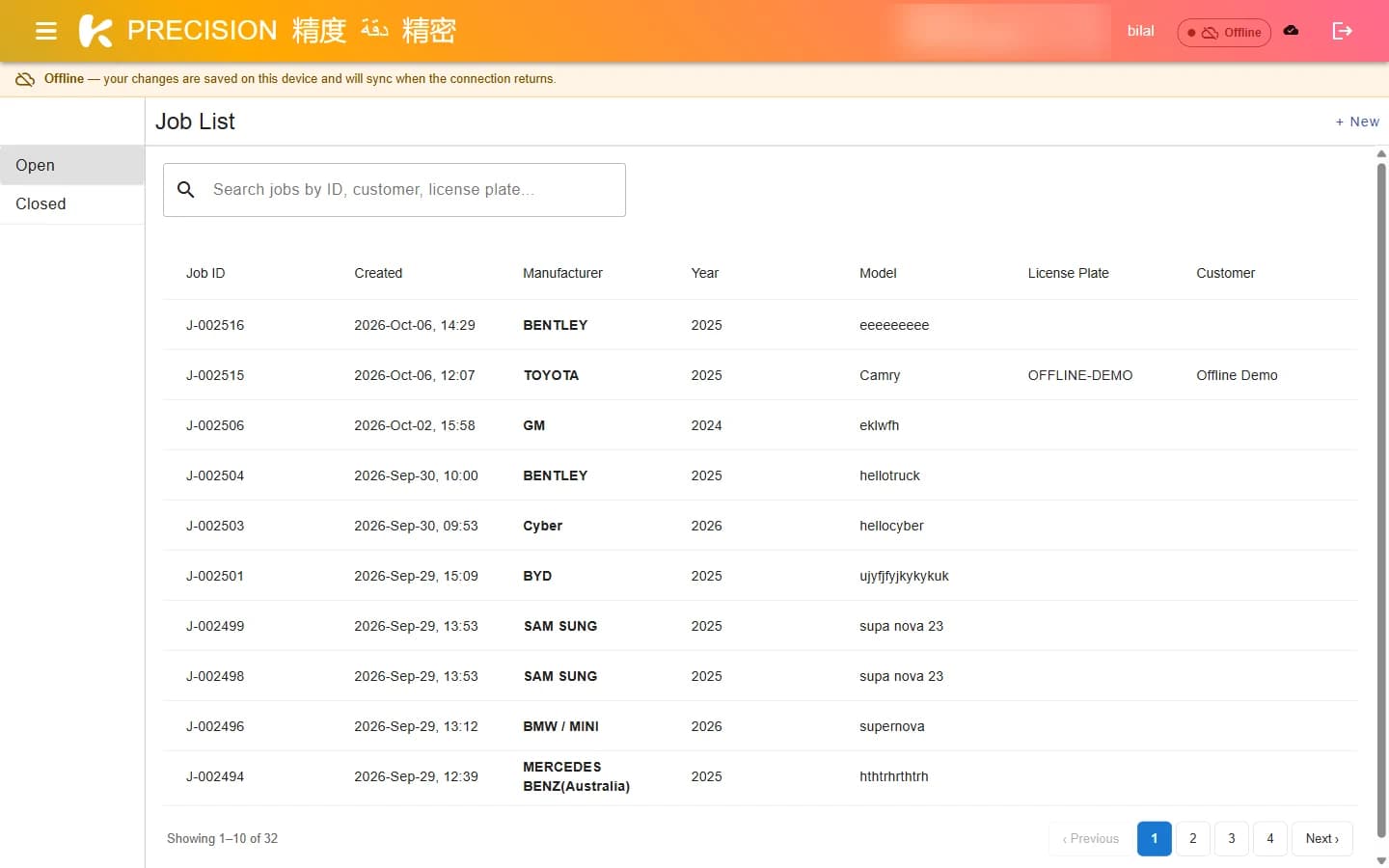Click scrollbar down arrow
This screenshot has width=1389, height=868.
(1381, 860)
